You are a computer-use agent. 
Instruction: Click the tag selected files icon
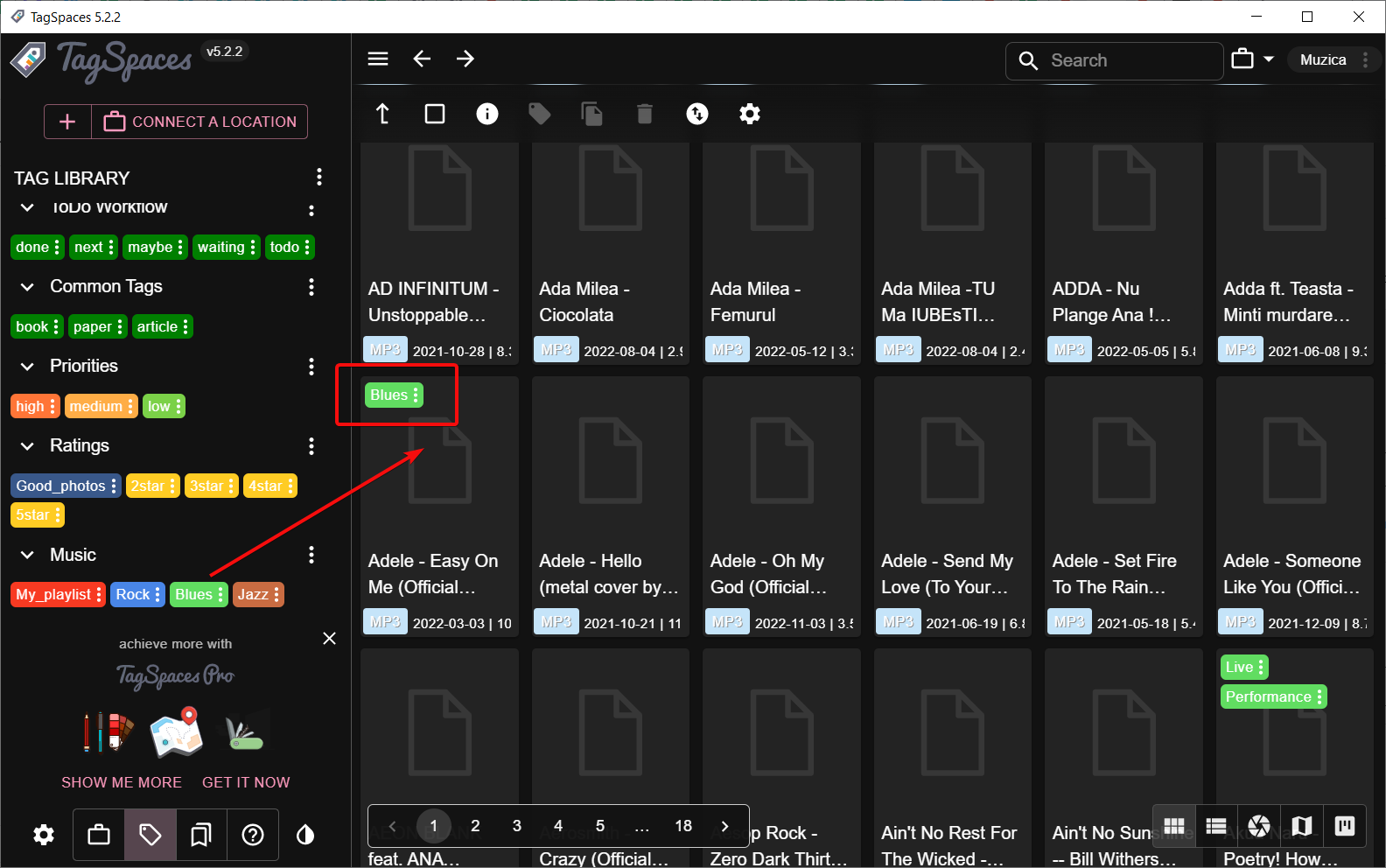540,114
